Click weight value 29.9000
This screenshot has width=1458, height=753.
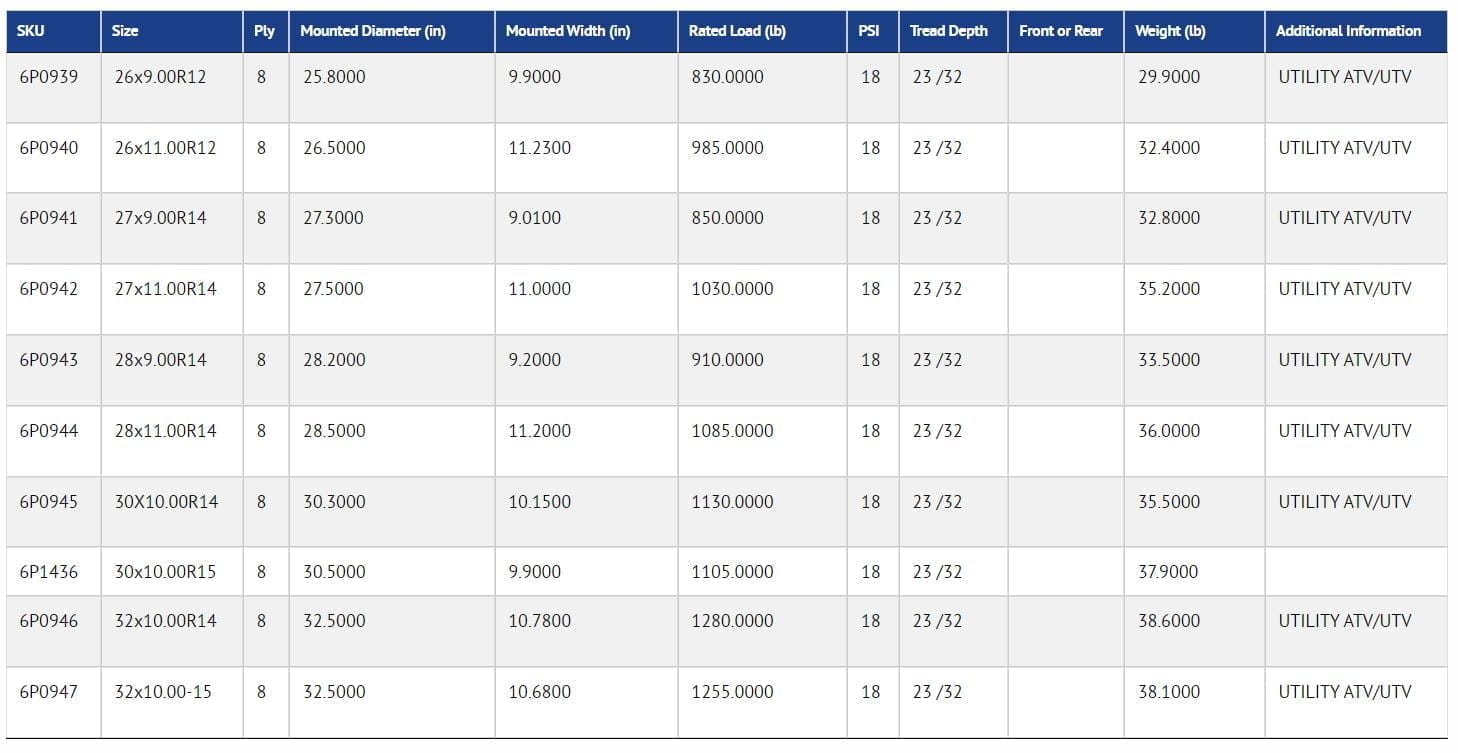tap(1169, 77)
